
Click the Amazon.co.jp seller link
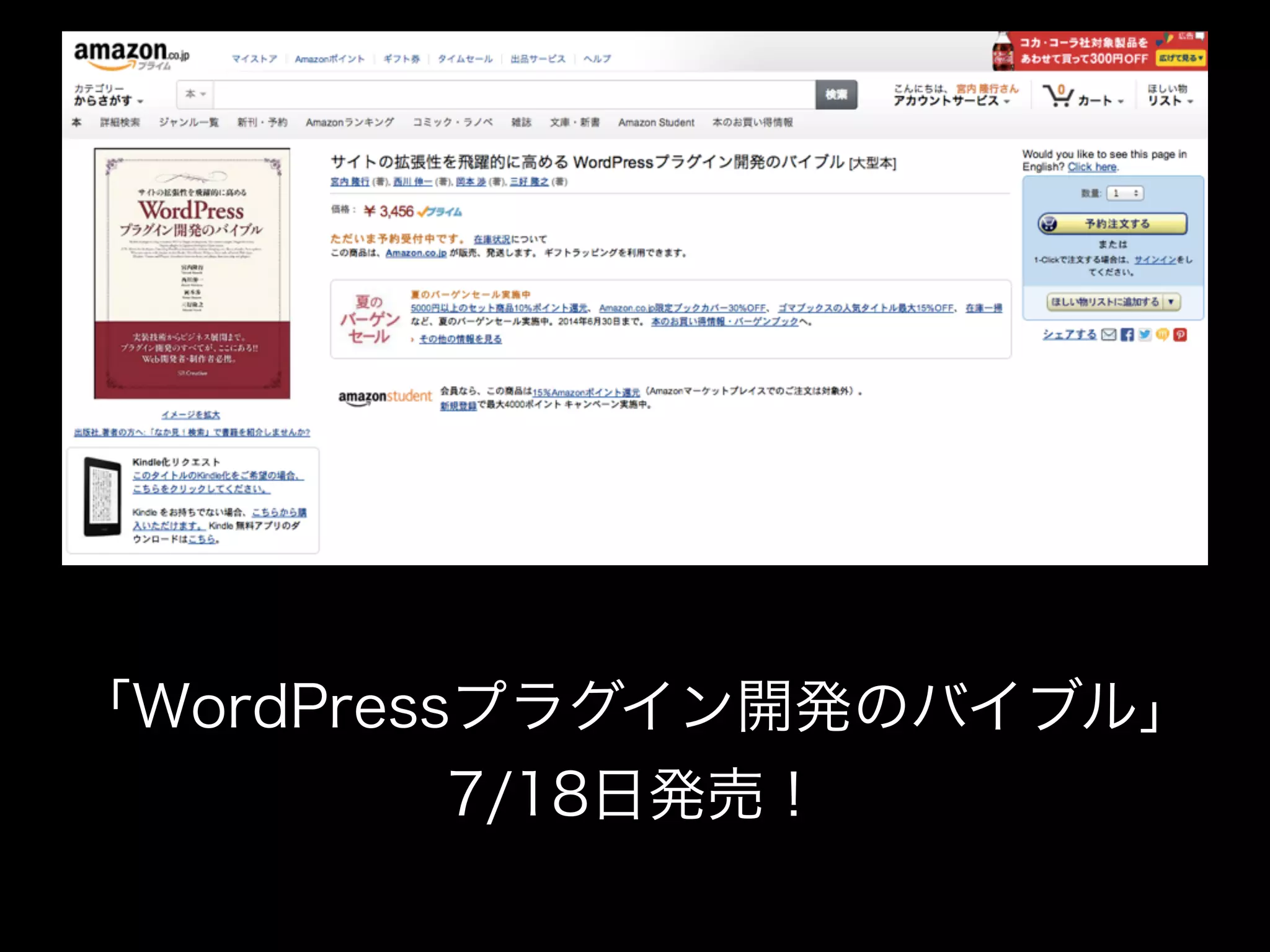tap(416, 253)
